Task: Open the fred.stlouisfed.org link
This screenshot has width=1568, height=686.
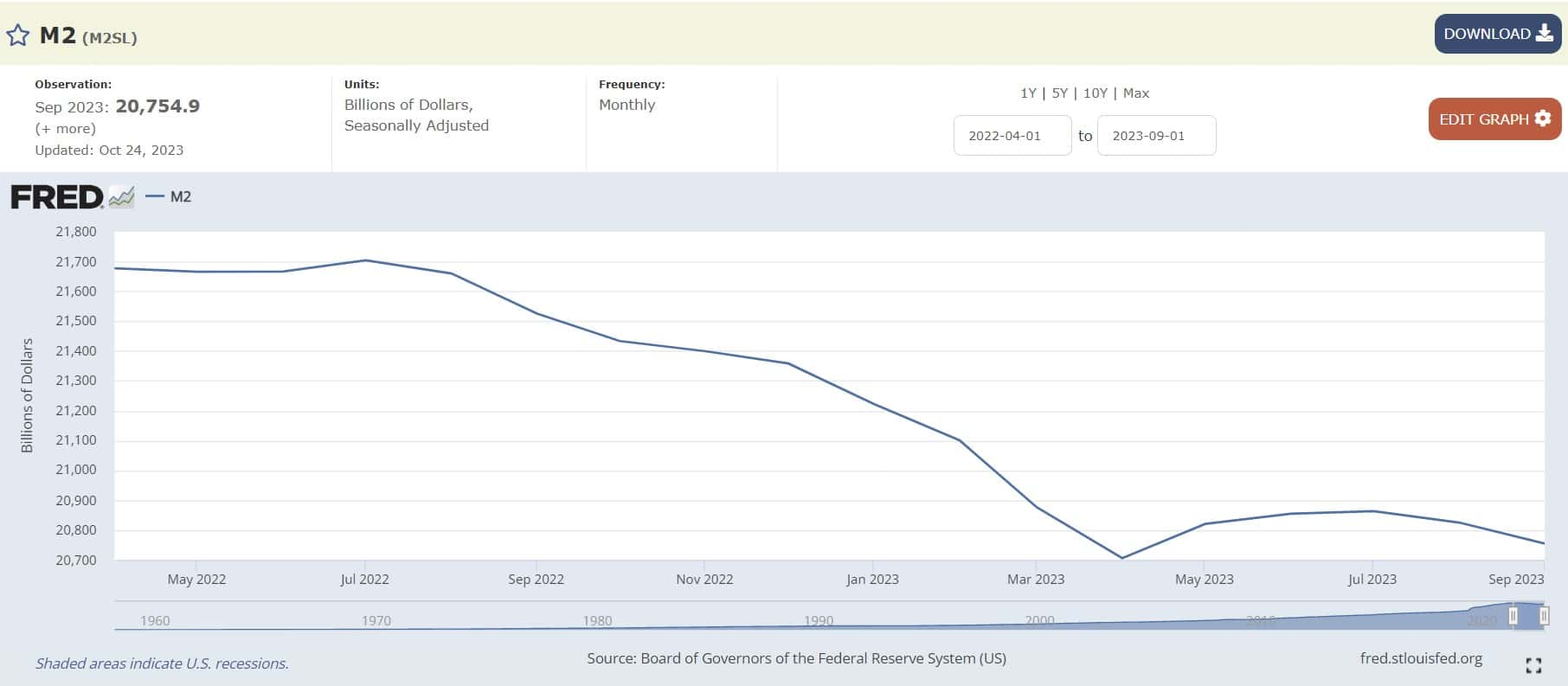Action: 1421,658
